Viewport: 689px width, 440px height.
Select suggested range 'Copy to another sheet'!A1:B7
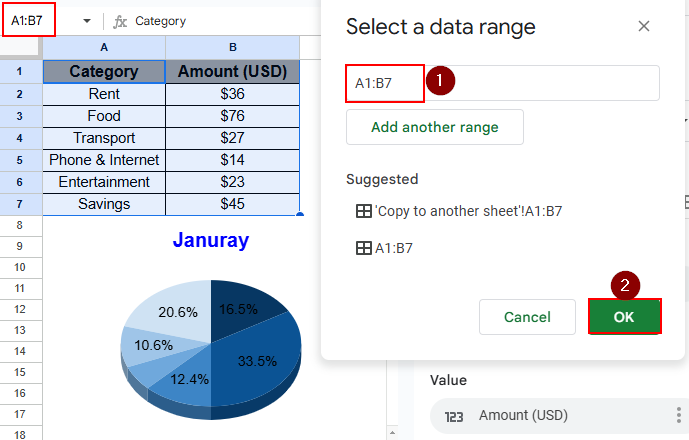(468, 211)
